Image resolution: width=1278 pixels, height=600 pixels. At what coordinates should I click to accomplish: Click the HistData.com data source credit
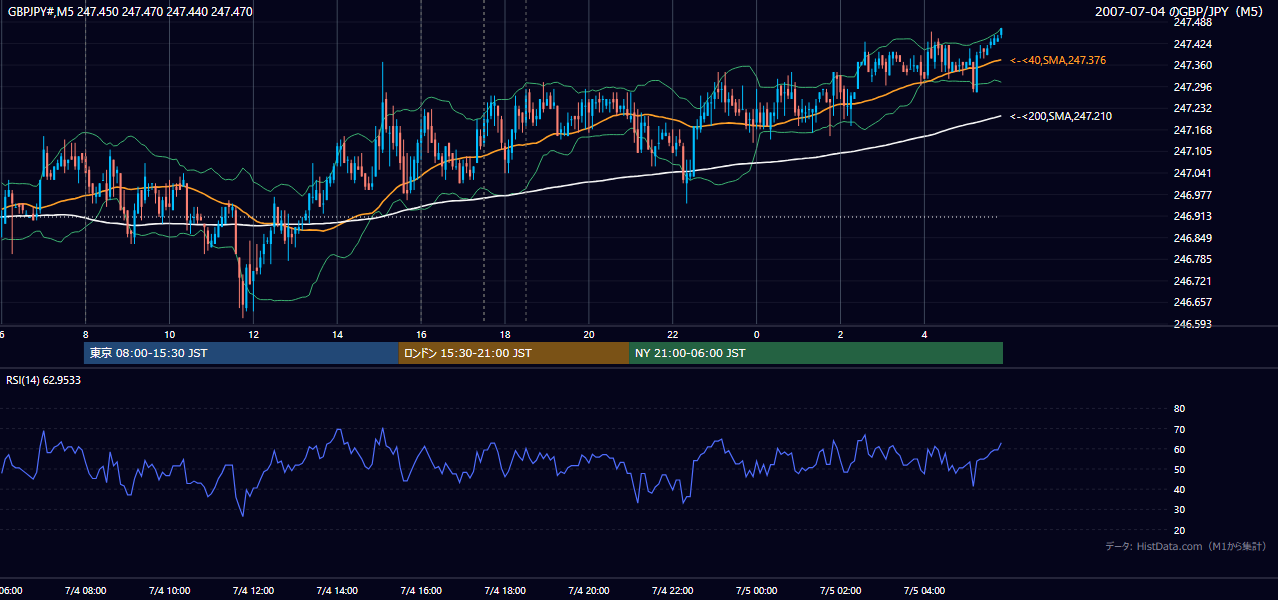click(1186, 546)
